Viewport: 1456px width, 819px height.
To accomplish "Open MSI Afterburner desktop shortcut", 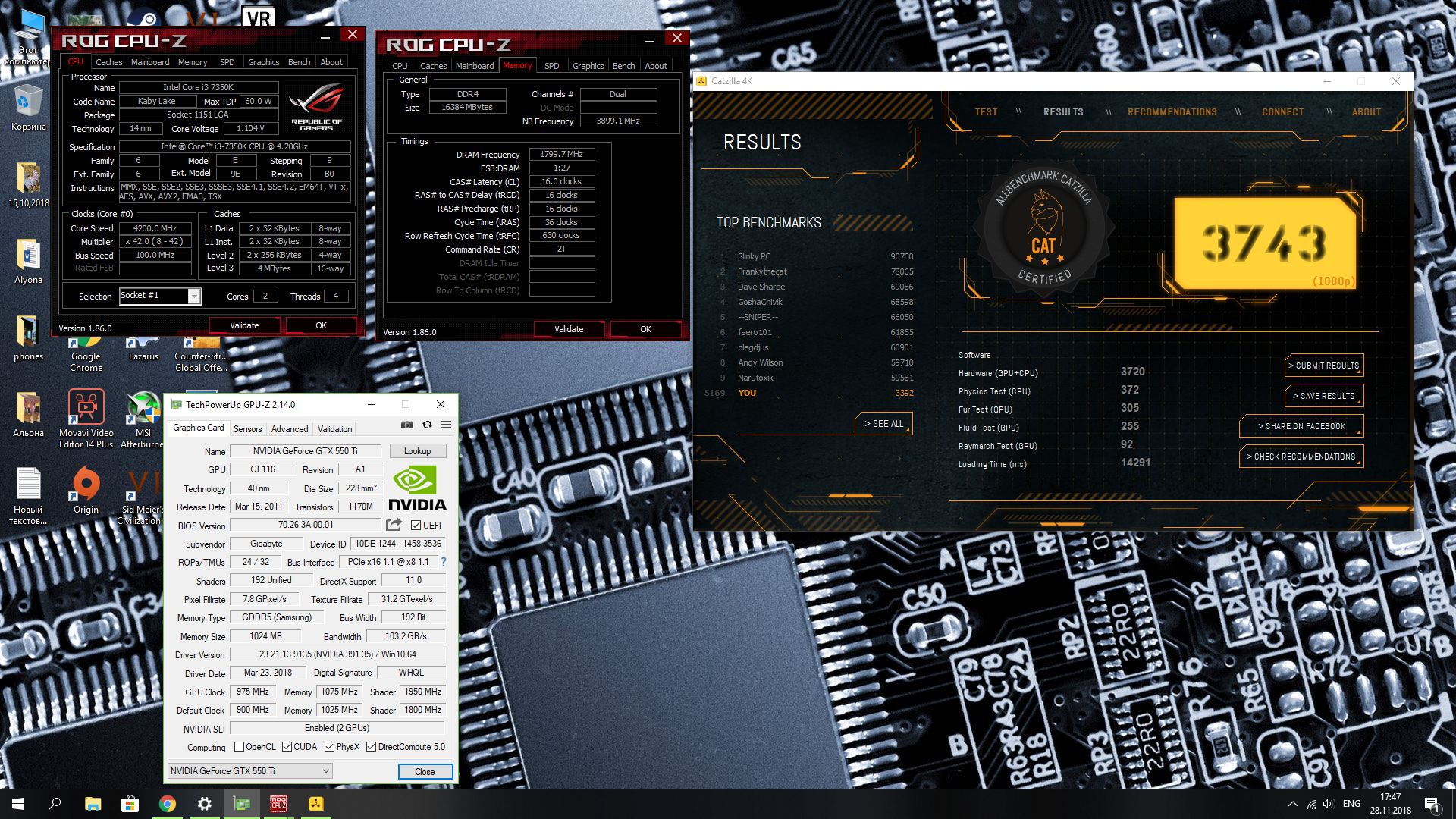I will [143, 419].
